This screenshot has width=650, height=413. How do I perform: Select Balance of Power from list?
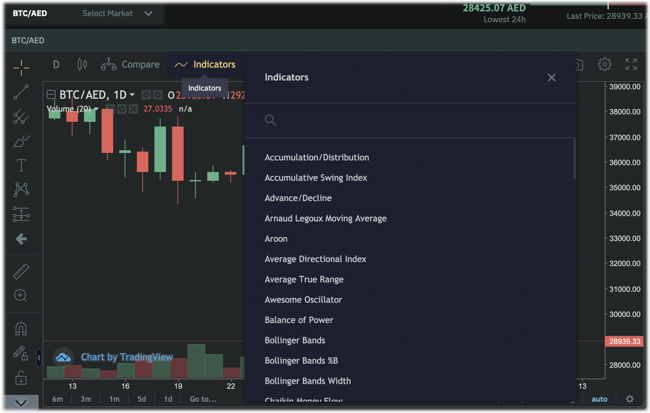coord(299,320)
